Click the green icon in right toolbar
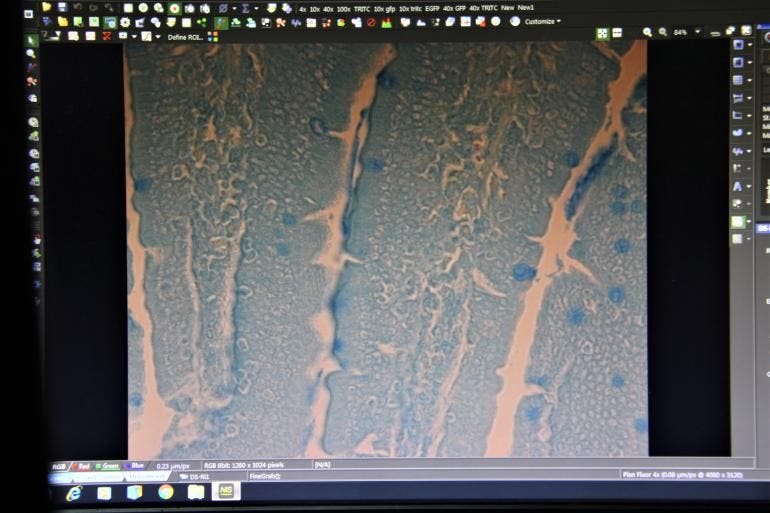 pos(738,222)
